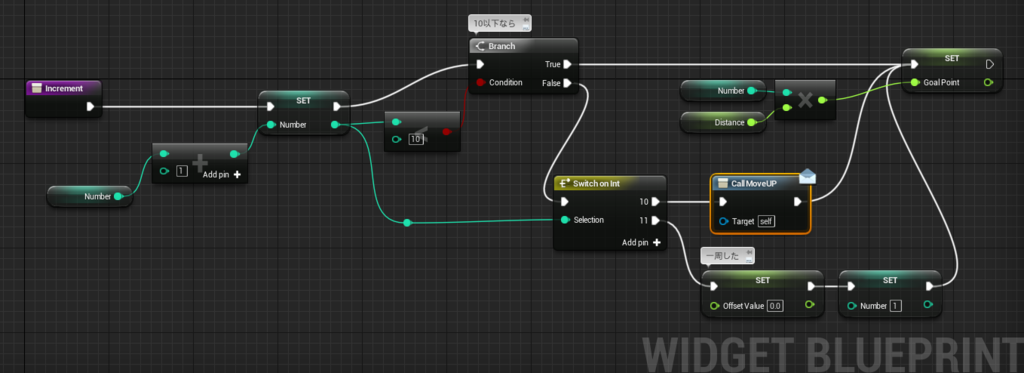1024x373 pixels.
Task: Click the top input pin of the less-than compare node
Action: (396, 121)
